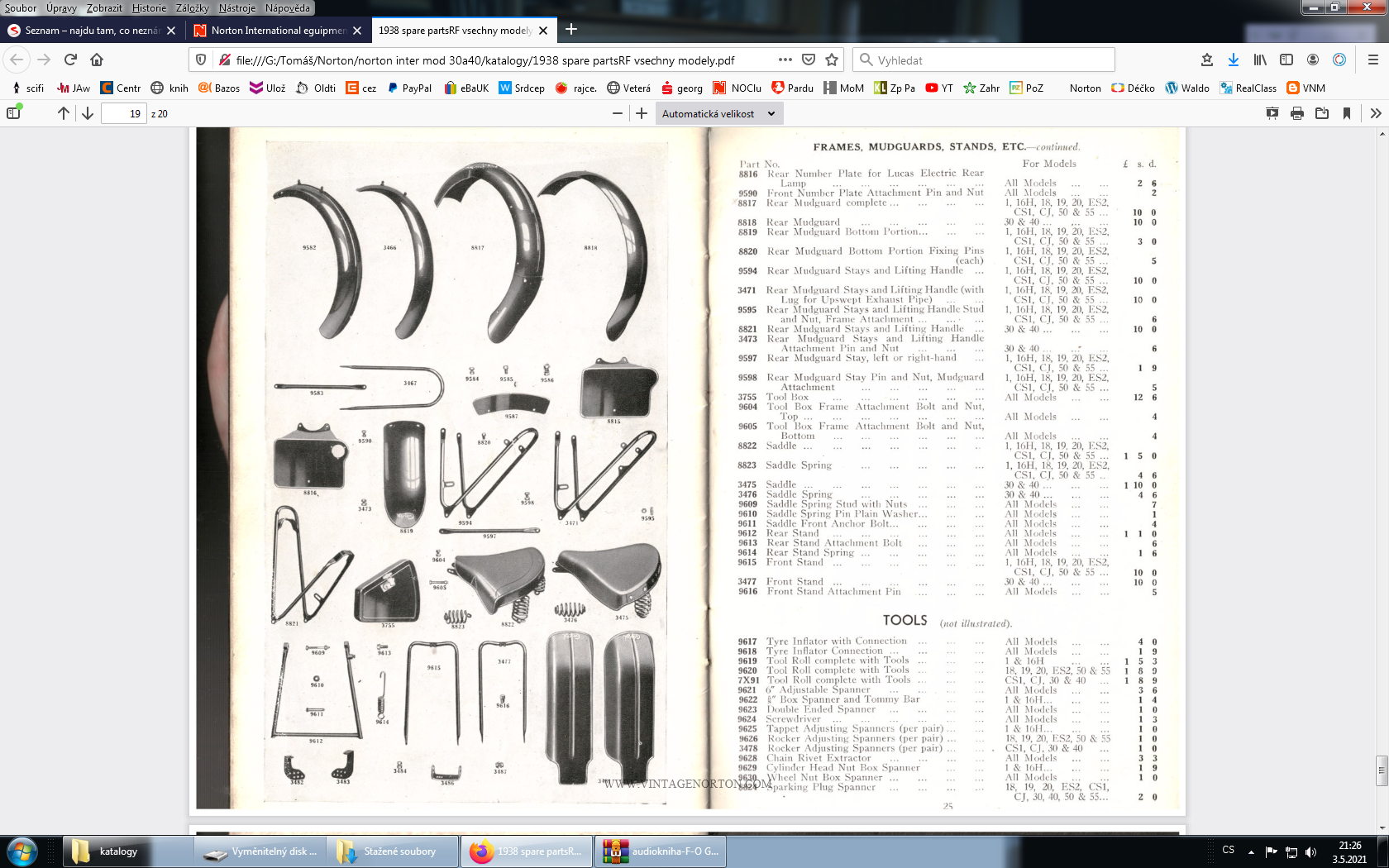Open the Nástroje menu

point(237,8)
